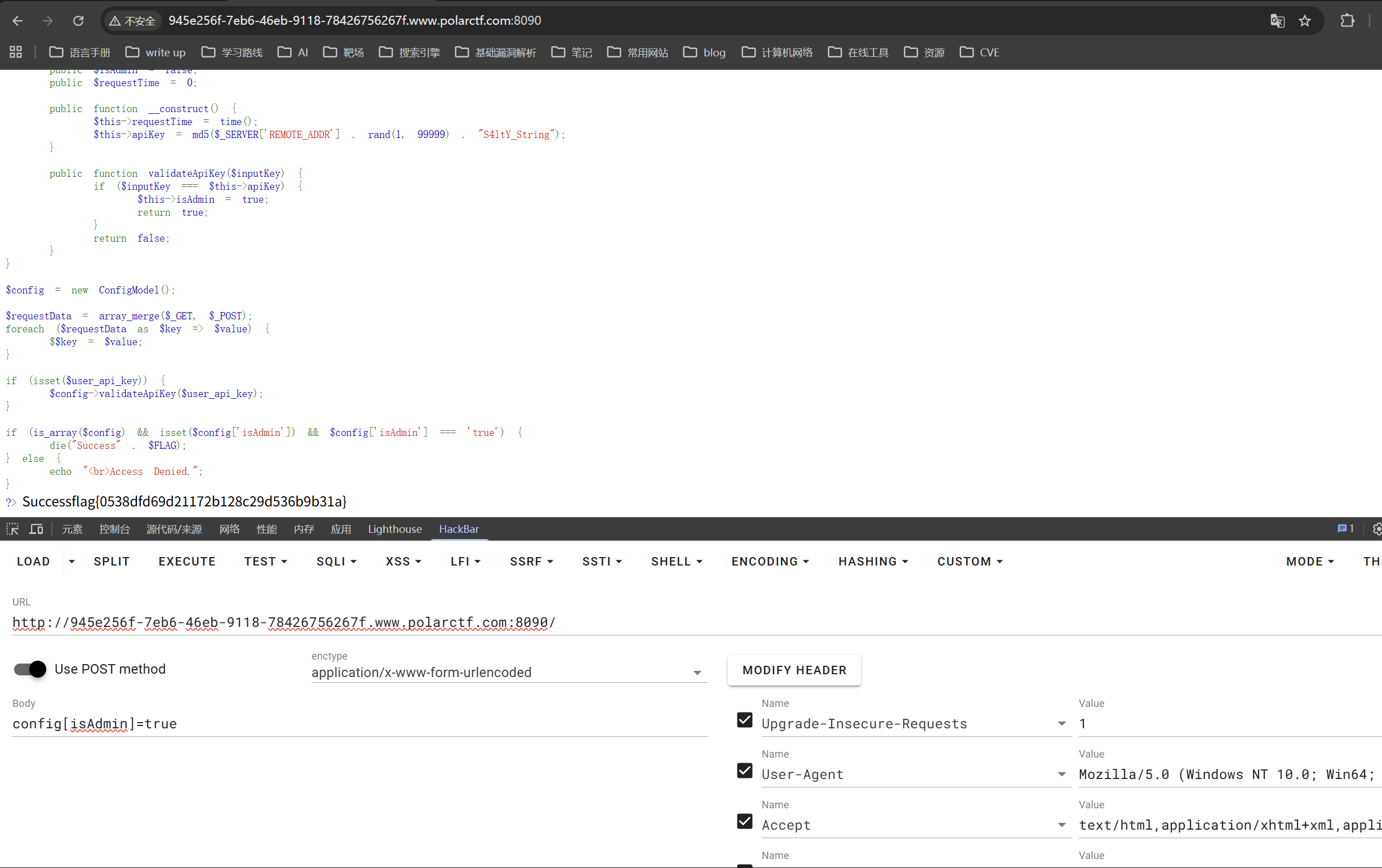This screenshot has width=1382, height=868.
Task: Reload the page with refresh icon
Action: [79, 21]
